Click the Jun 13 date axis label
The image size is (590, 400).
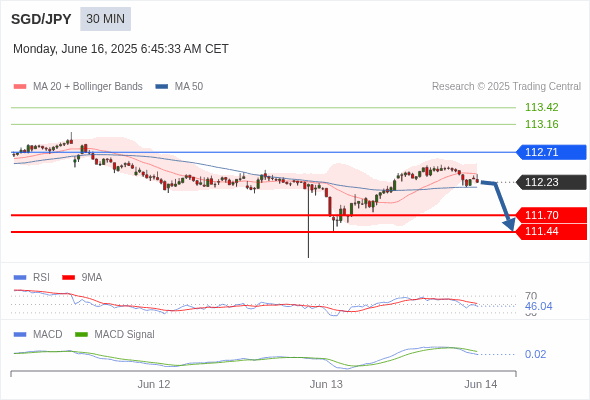pyautogui.click(x=326, y=385)
